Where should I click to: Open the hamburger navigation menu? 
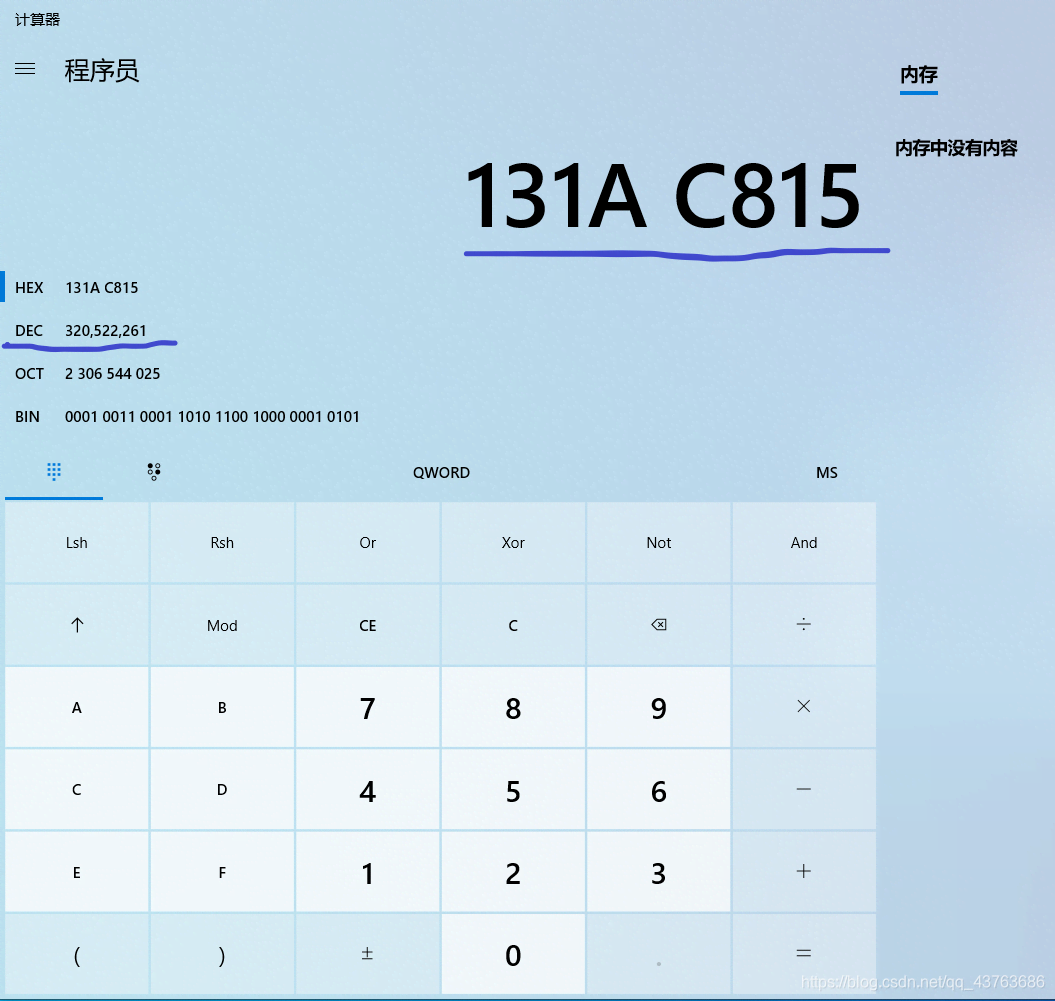tap(25, 69)
